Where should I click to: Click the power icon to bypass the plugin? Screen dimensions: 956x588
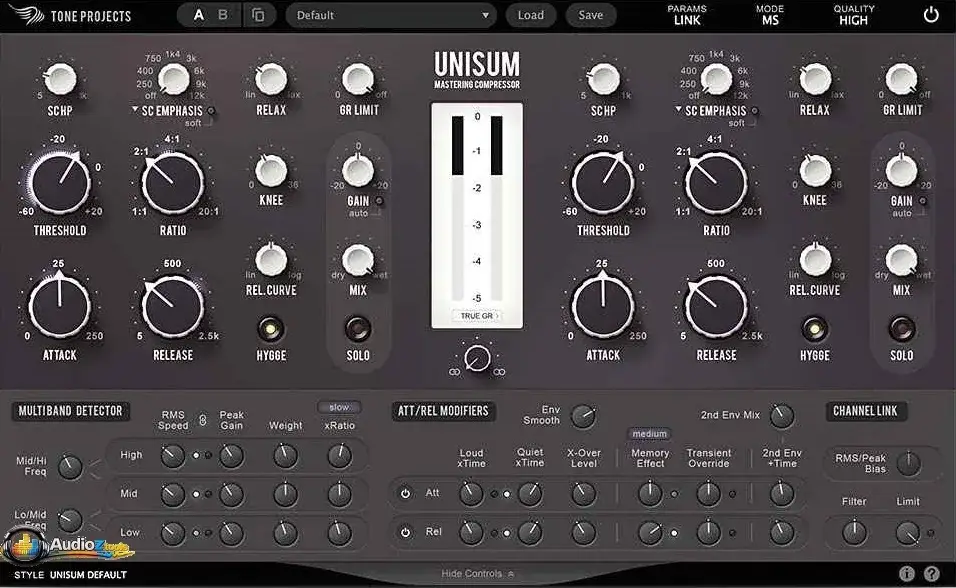click(929, 14)
